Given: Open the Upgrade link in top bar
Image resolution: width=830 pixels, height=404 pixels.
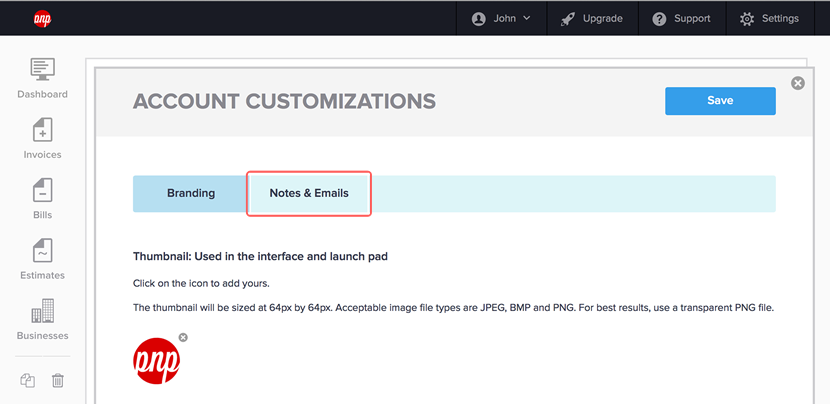Looking at the screenshot, I should [x=592, y=19].
